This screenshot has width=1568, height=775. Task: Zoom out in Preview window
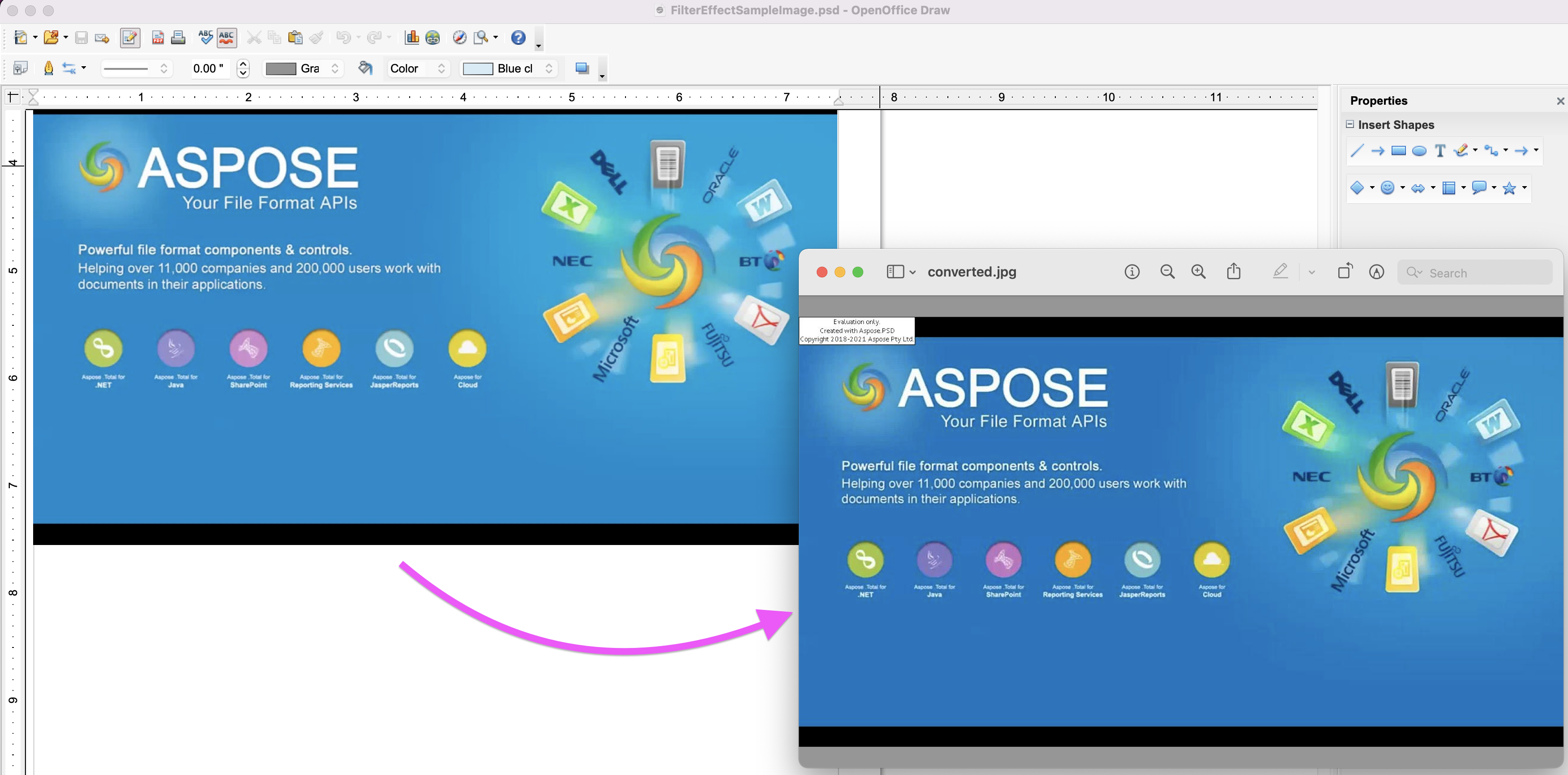pyautogui.click(x=1167, y=272)
